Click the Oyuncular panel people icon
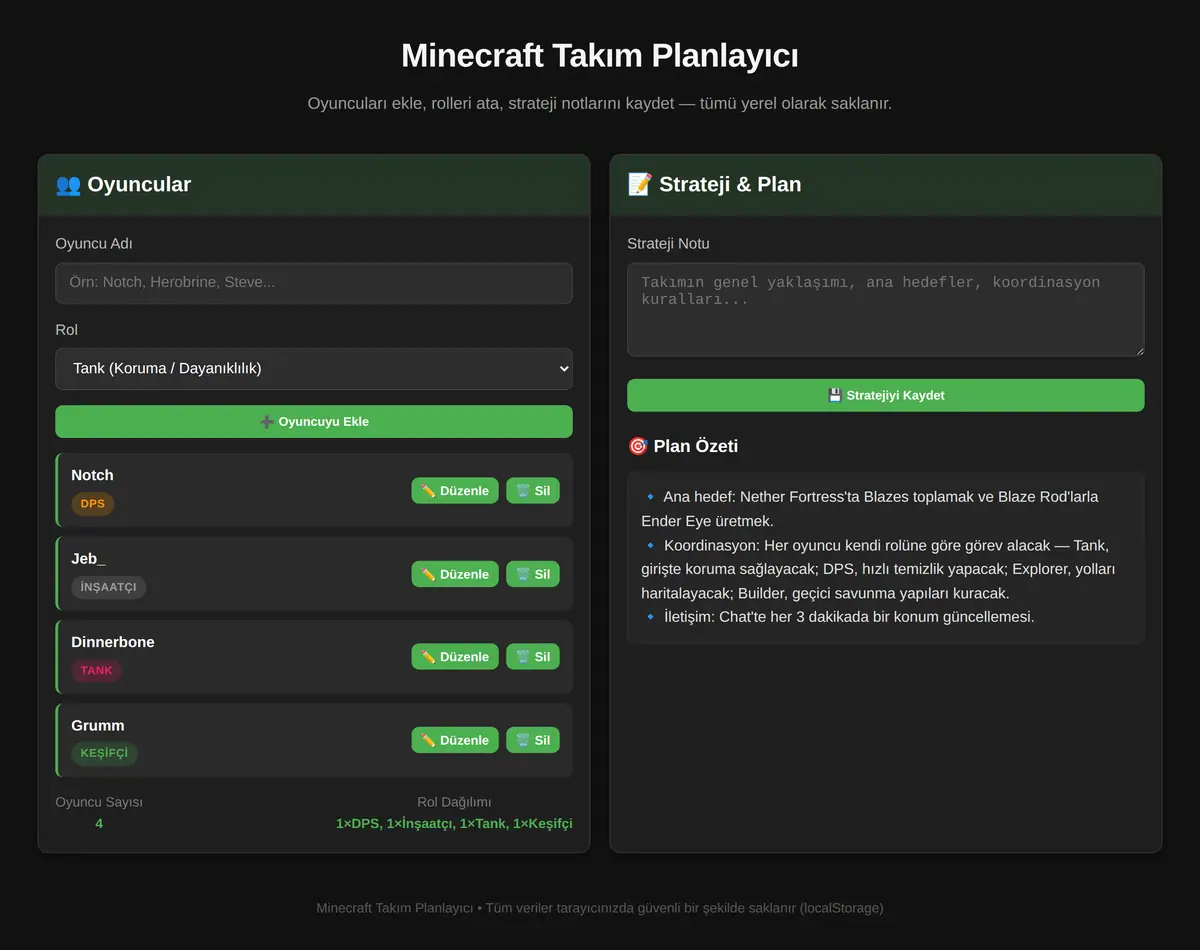 [68, 184]
